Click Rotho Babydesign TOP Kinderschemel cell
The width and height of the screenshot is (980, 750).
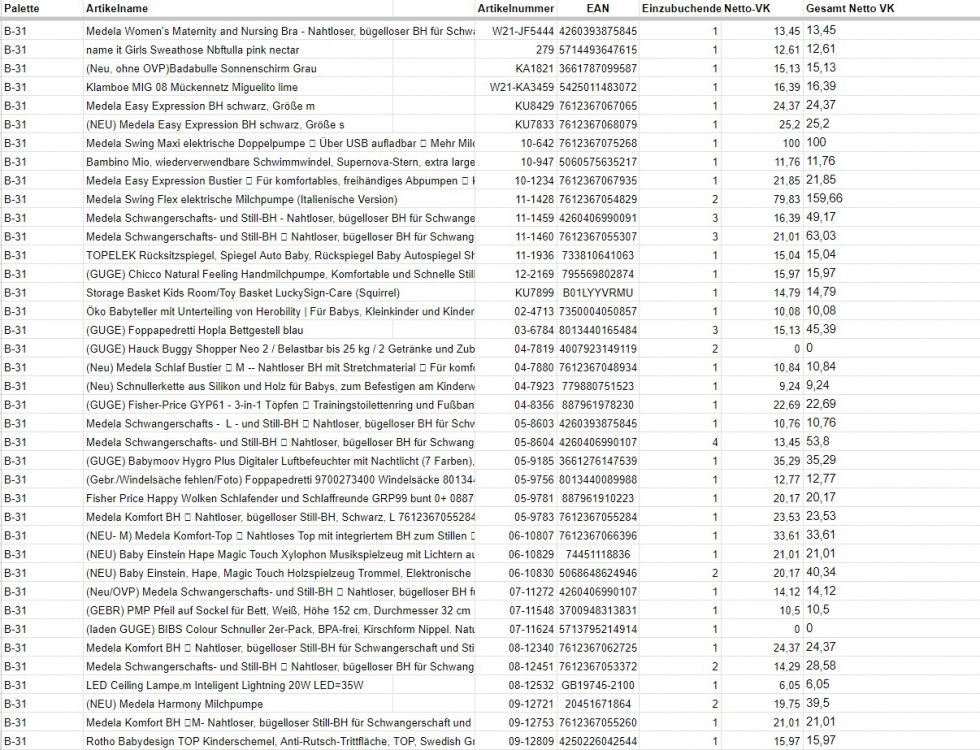[x=280, y=742]
